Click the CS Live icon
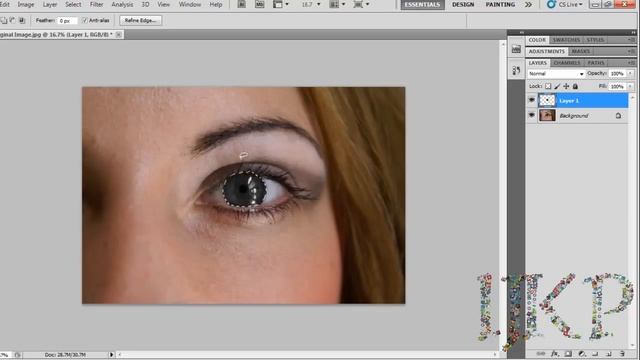This screenshot has height=360, width=640. click(551, 4)
